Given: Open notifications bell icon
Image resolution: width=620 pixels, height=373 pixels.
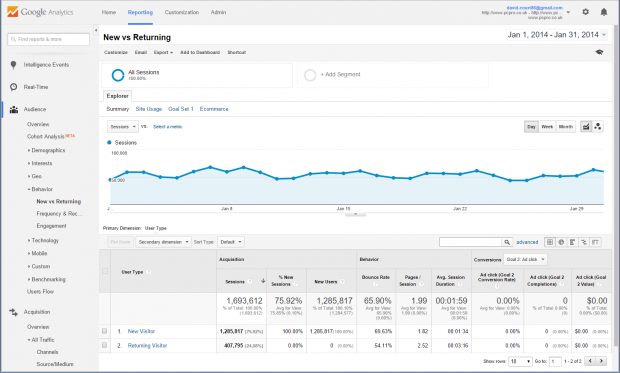Looking at the screenshot, I should 603,12.
